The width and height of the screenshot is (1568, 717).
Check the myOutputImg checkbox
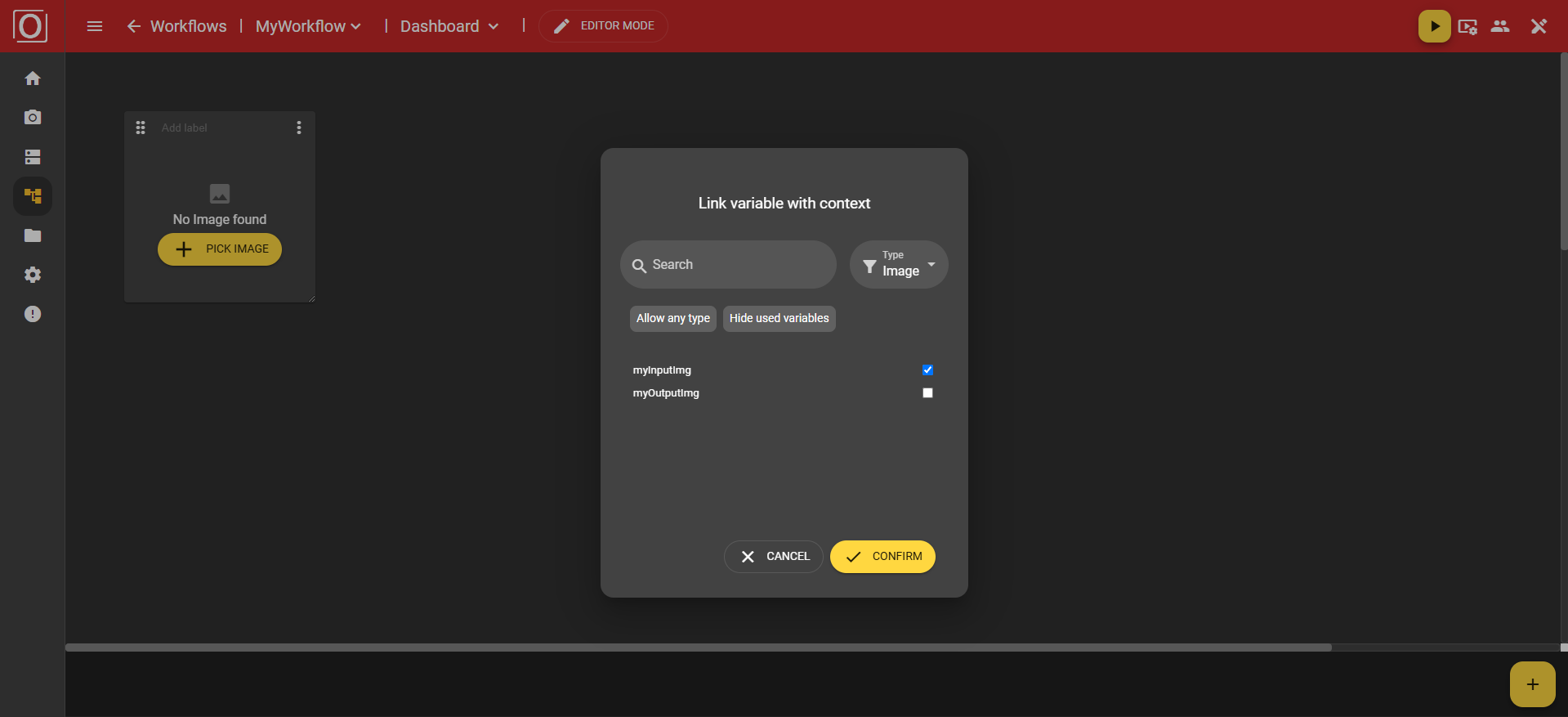coord(927,393)
